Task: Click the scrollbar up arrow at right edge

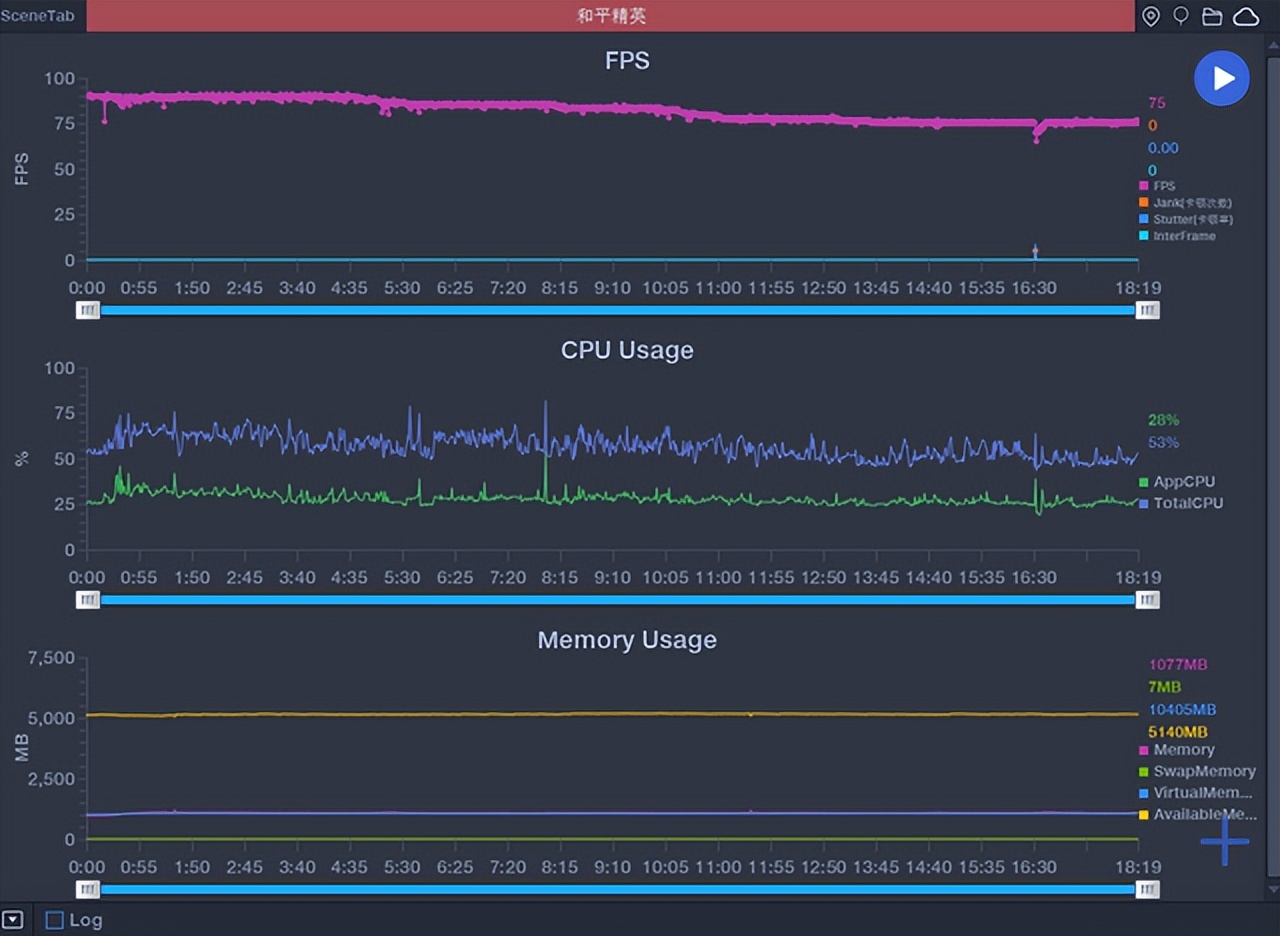Action: 1273,47
